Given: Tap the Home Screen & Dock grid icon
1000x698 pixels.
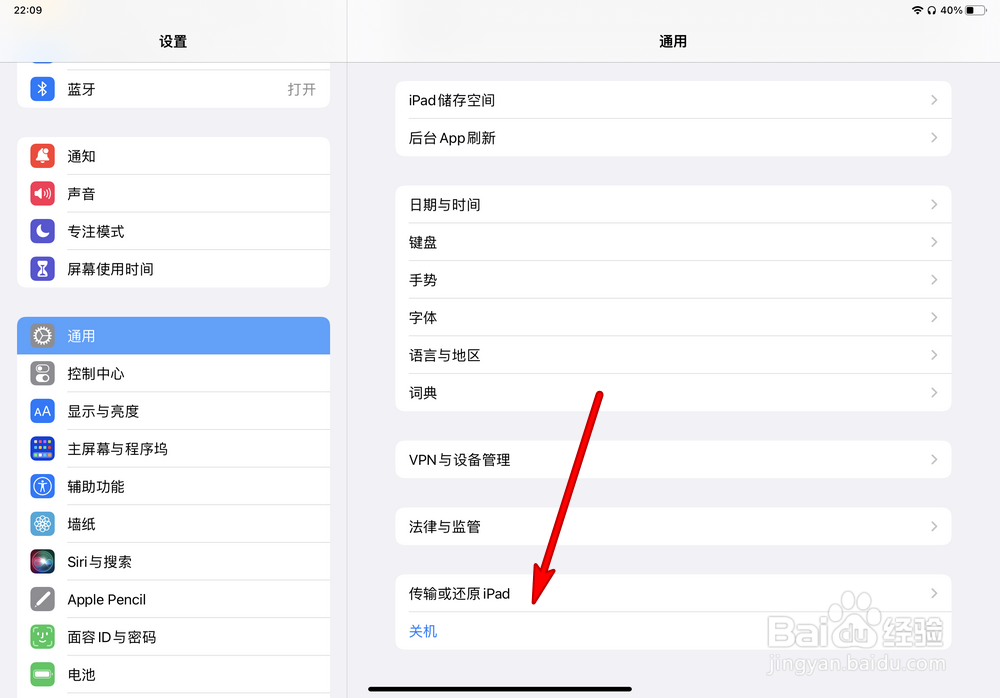Looking at the screenshot, I should pyautogui.click(x=42, y=449).
